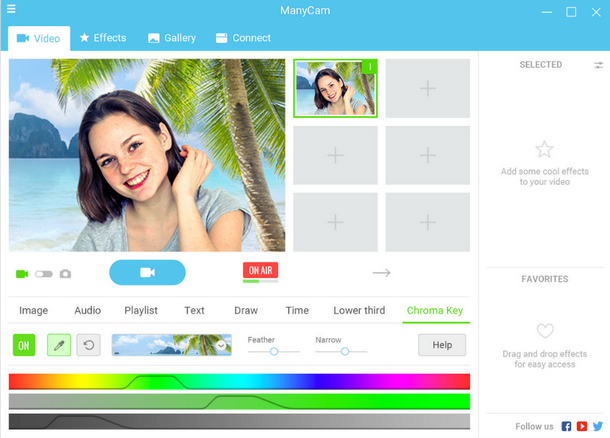Select the eyedropper color picker tool
The width and height of the screenshot is (610, 438).
59,345
